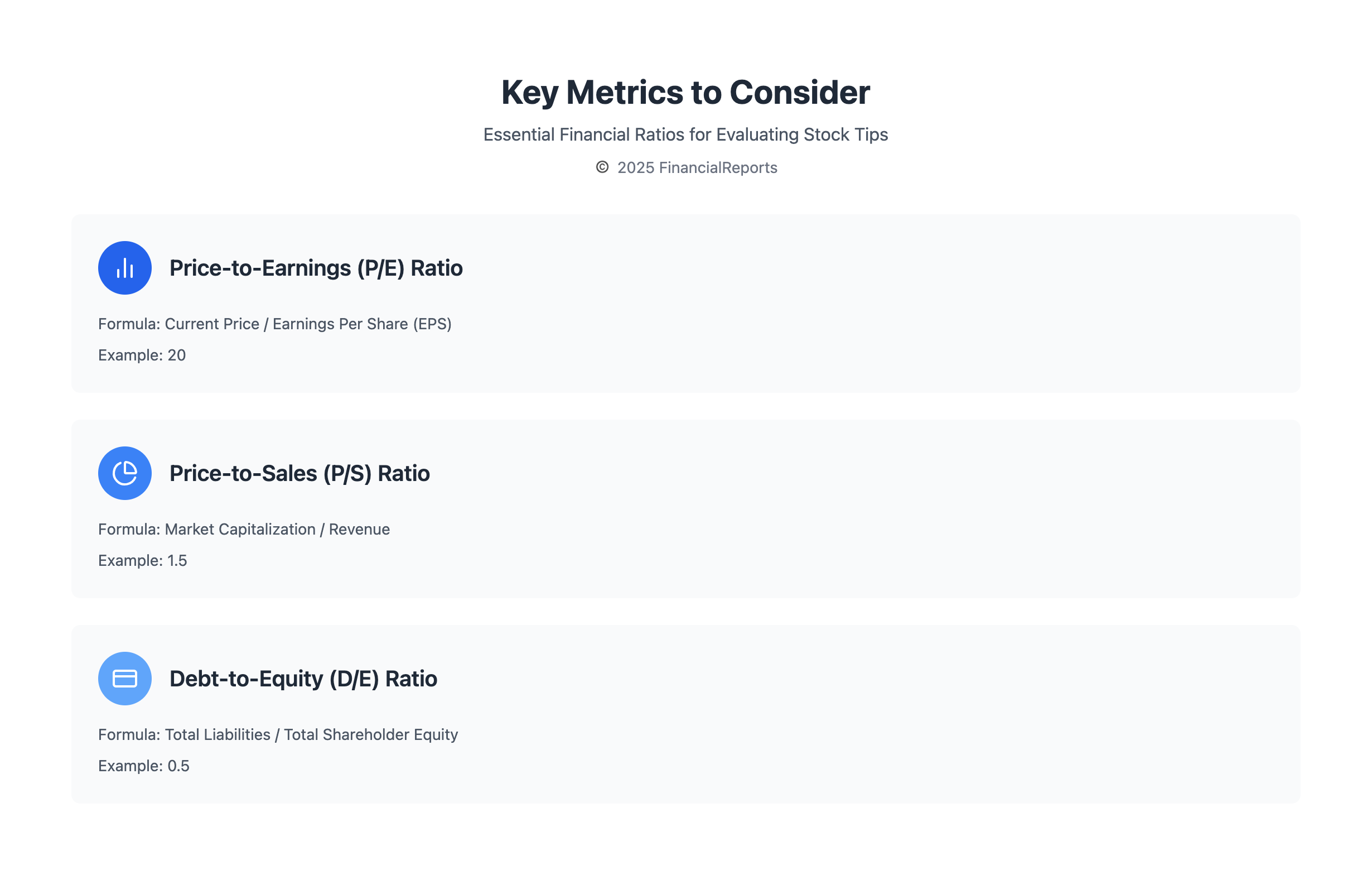This screenshot has width=1372, height=875.
Task: Click the FinancialReports brand name
Action: [x=718, y=167]
